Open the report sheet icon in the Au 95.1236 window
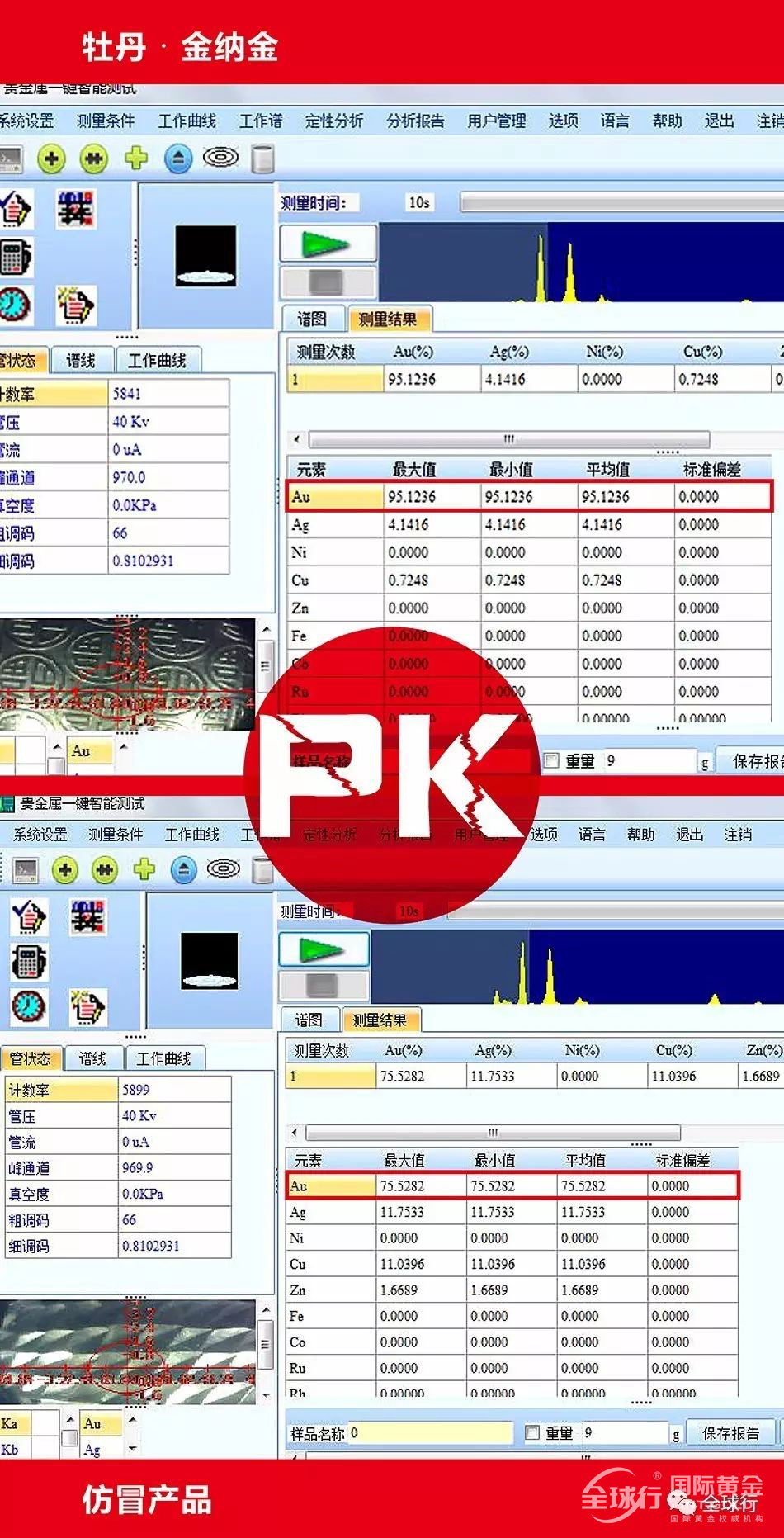784x1538 pixels. [75, 305]
